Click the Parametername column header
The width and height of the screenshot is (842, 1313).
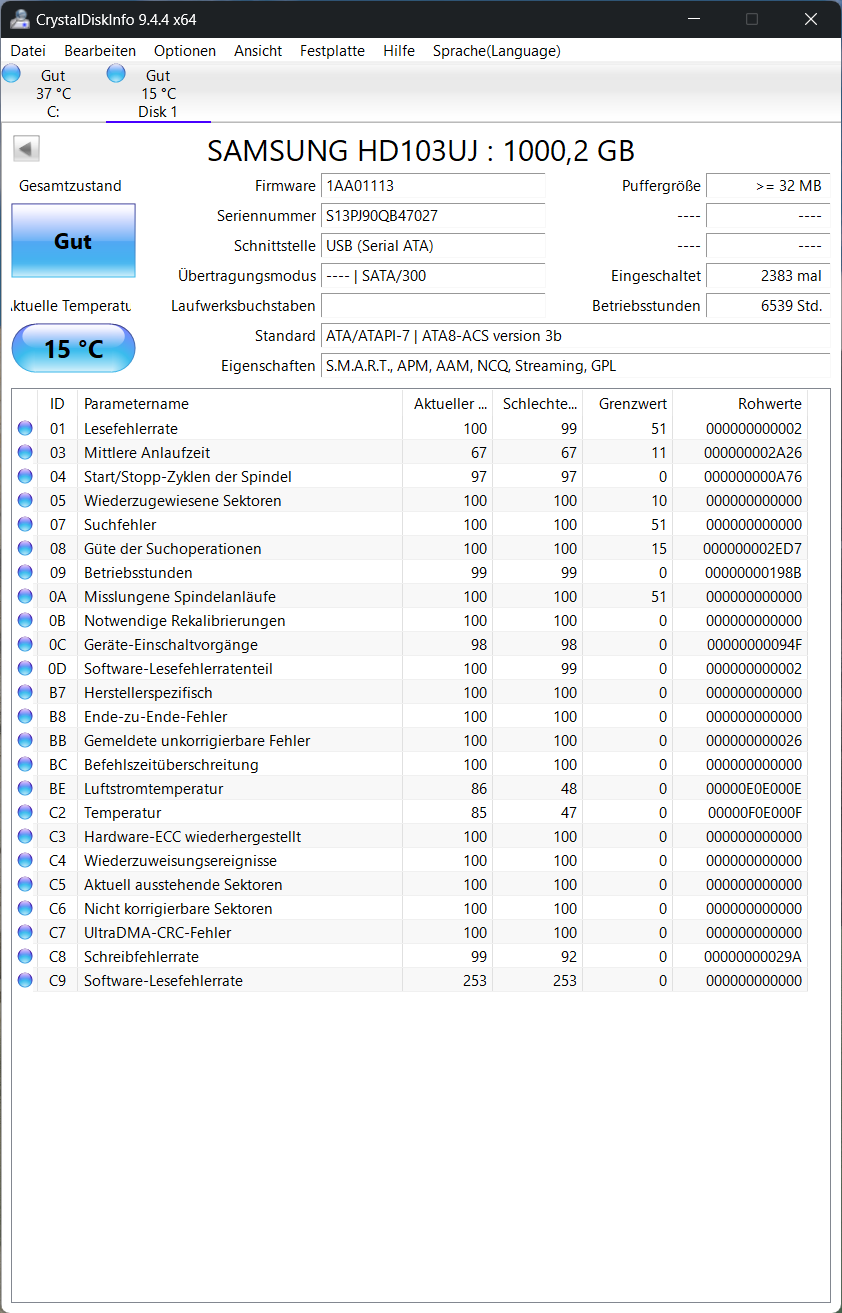click(240, 404)
